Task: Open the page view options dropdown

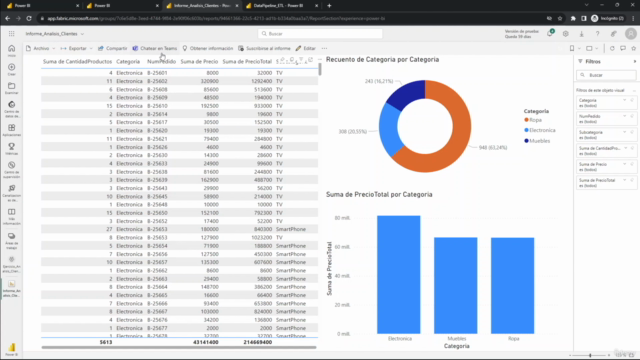Action: point(592,48)
